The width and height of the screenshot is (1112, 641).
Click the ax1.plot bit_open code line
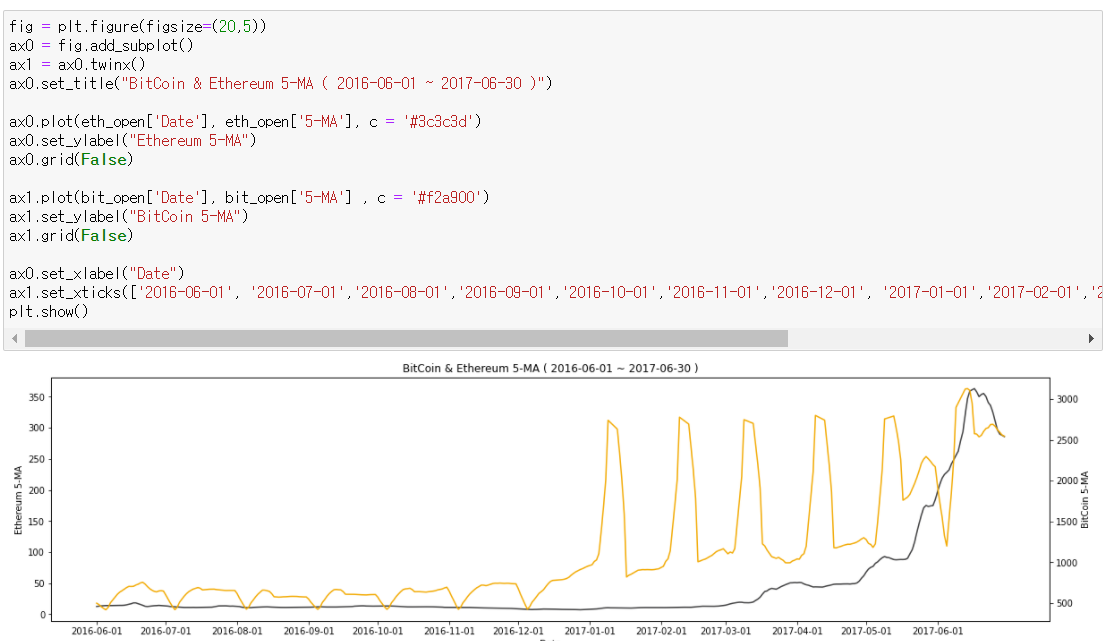250,197
